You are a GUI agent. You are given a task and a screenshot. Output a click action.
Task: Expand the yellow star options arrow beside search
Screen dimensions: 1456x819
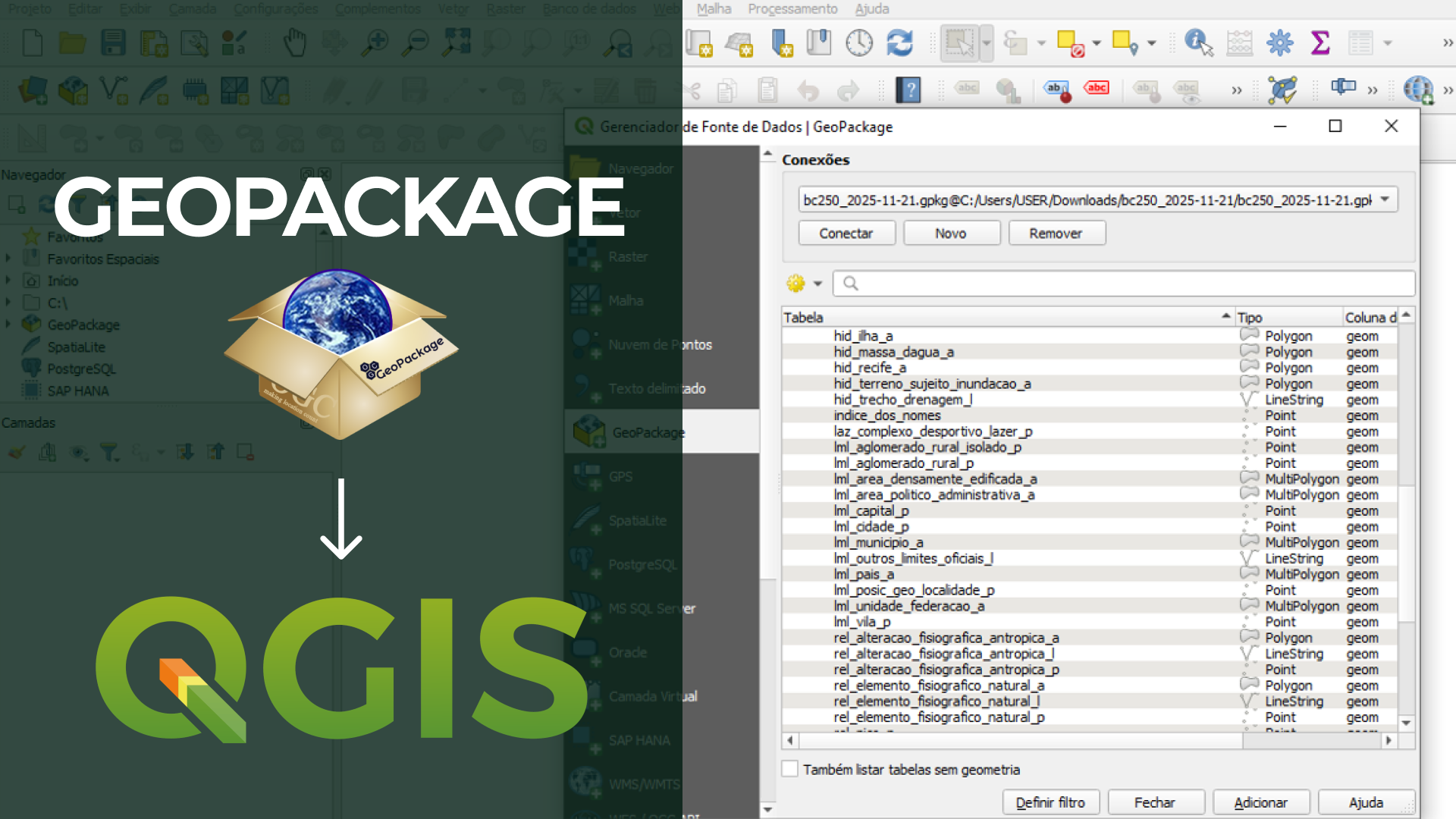tap(817, 284)
